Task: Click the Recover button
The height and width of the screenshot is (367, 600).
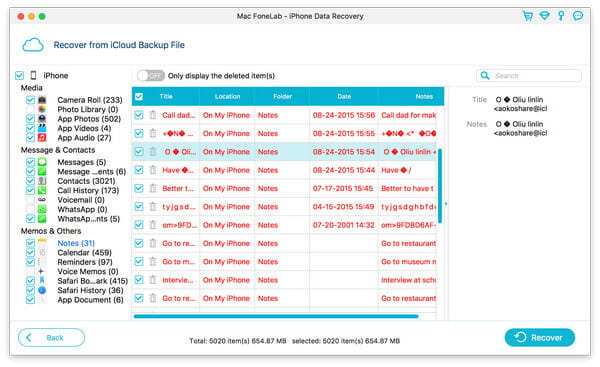Action: point(540,338)
